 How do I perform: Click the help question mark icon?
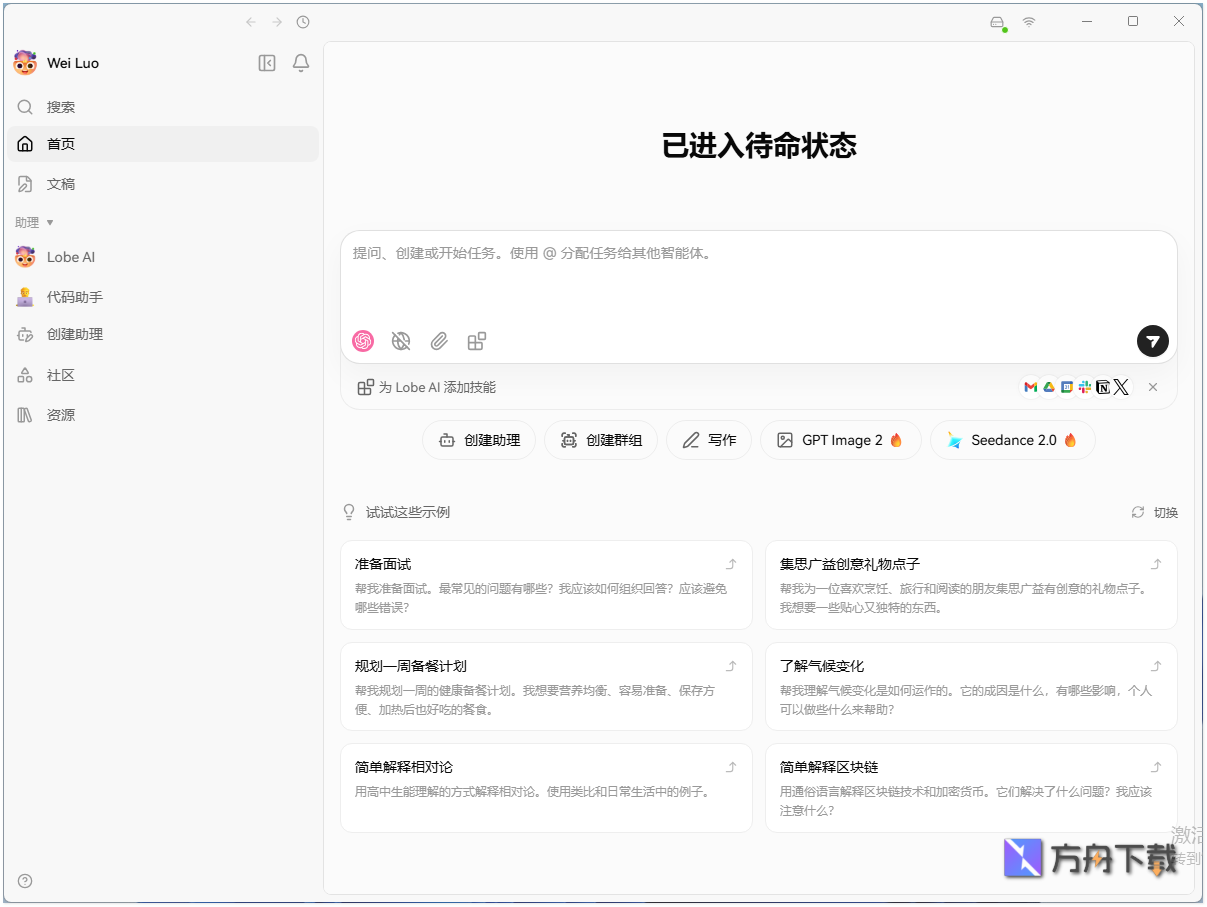[x=24, y=881]
